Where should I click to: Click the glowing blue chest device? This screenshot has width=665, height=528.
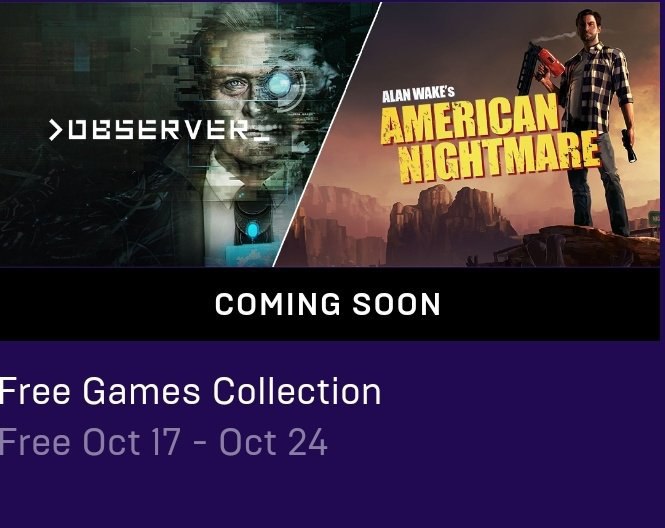point(253,230)
